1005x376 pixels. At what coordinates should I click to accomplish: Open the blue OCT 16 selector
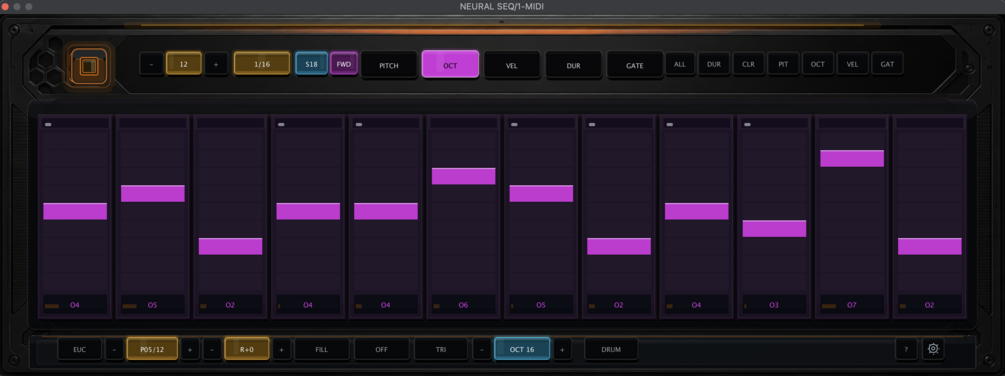point(522,349)
